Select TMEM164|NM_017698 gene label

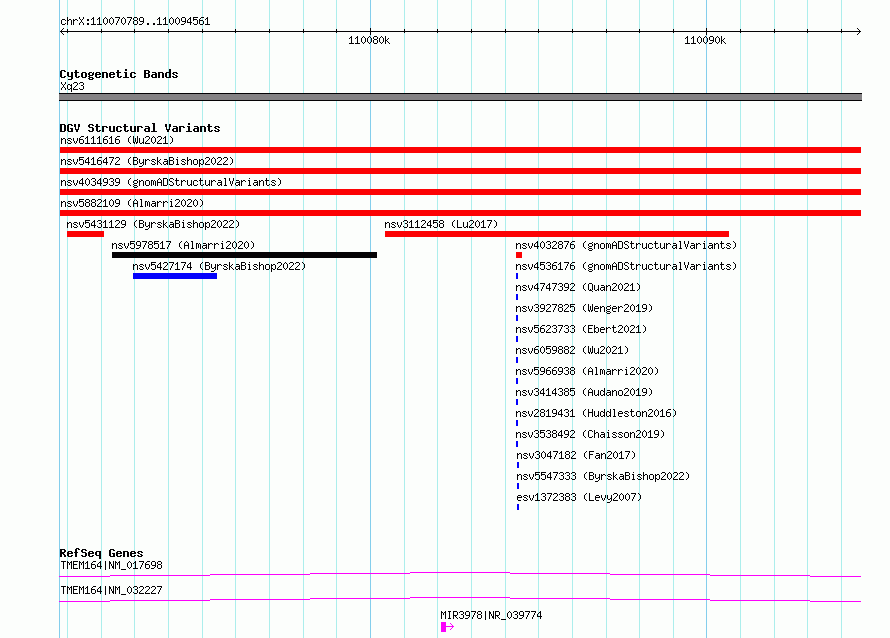coord(111,565)
